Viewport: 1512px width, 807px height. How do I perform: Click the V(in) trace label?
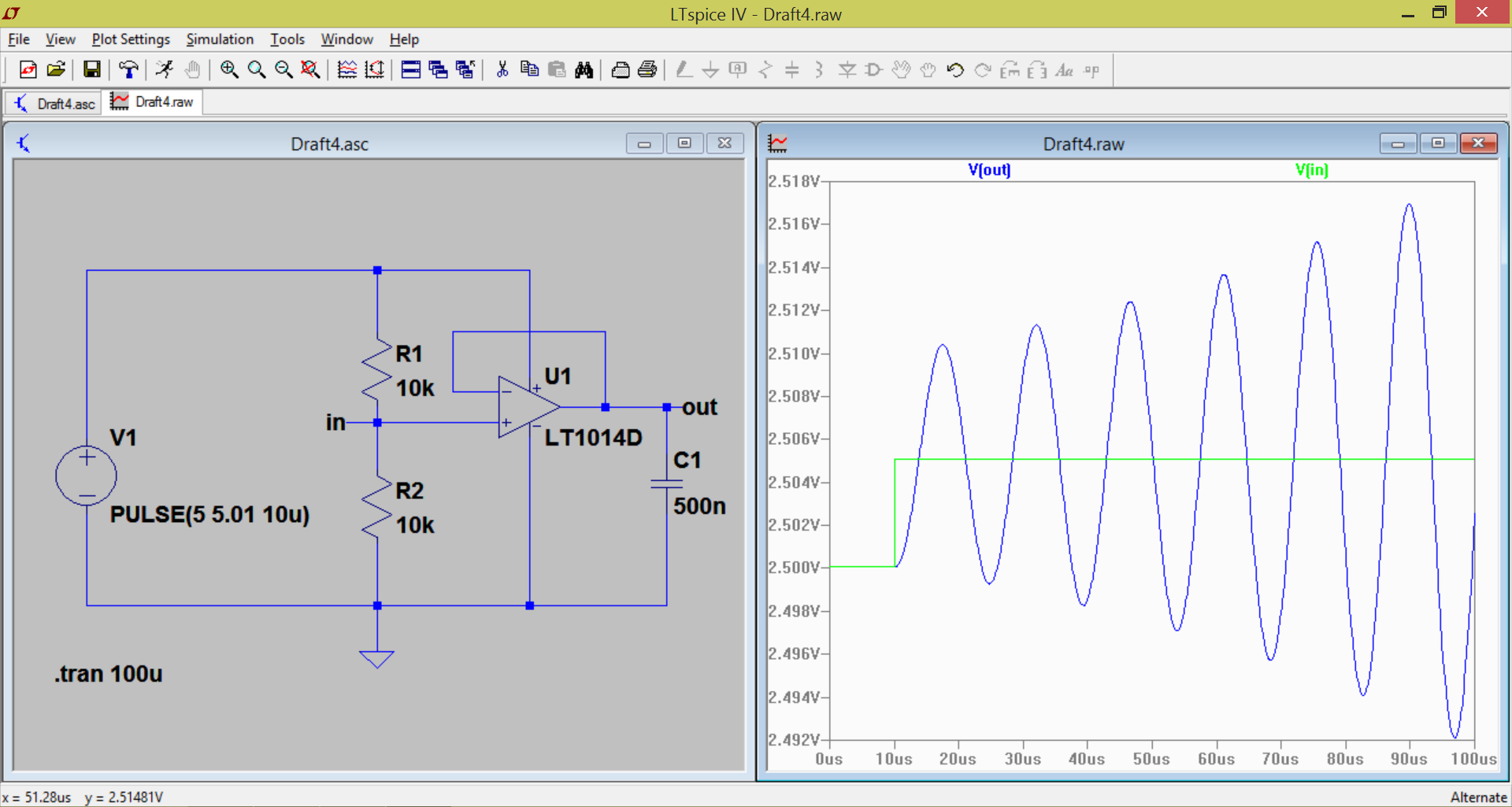click(1312, 169)
